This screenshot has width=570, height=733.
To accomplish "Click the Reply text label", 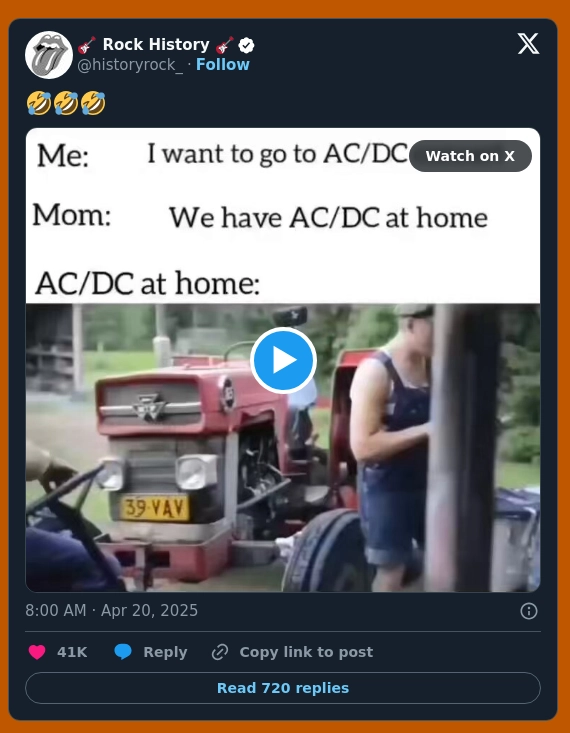I will click(165, 652).
